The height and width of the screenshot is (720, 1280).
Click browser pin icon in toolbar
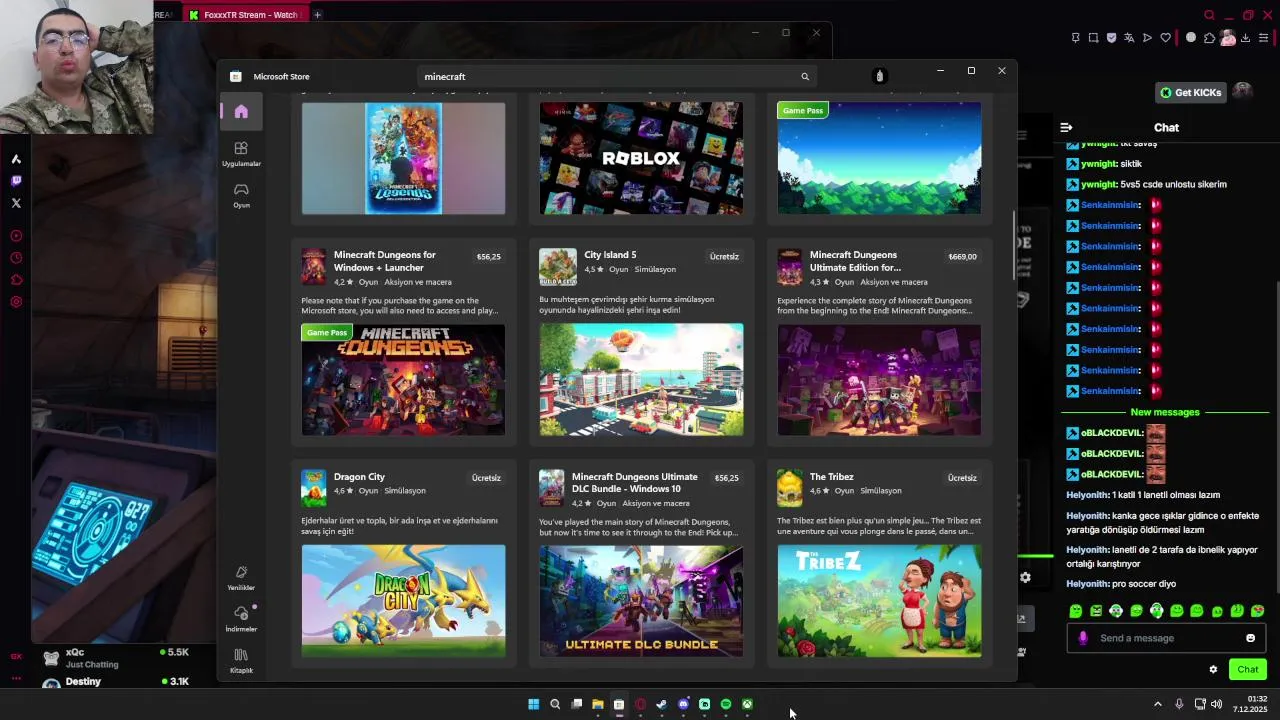pyautogui.click(x=1075, y=38)
